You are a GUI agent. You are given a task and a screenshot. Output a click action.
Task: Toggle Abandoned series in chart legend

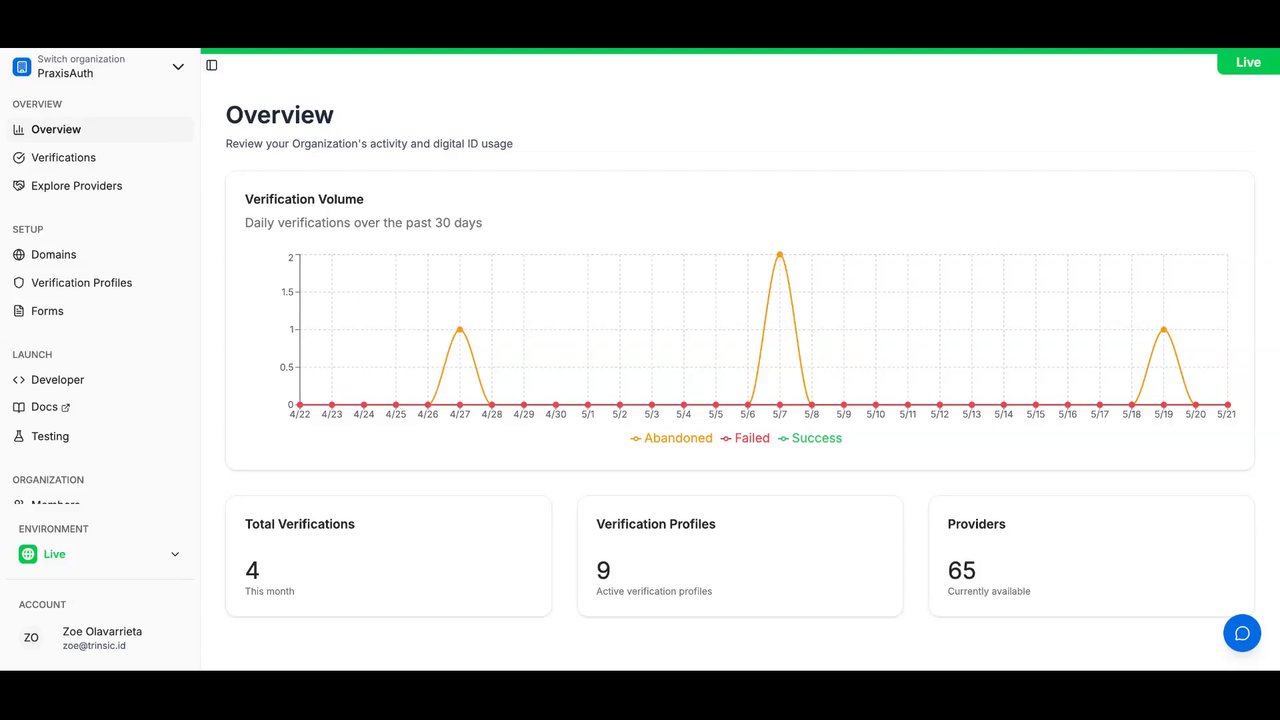[671, 438]
